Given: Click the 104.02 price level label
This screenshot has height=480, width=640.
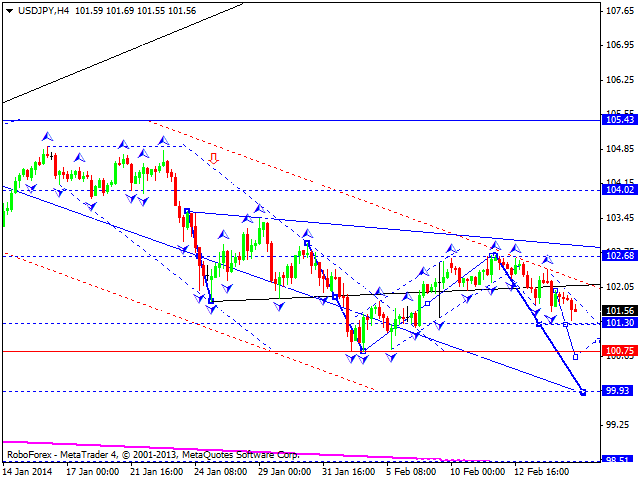Looking at the screenshot, I should [621, 189].
